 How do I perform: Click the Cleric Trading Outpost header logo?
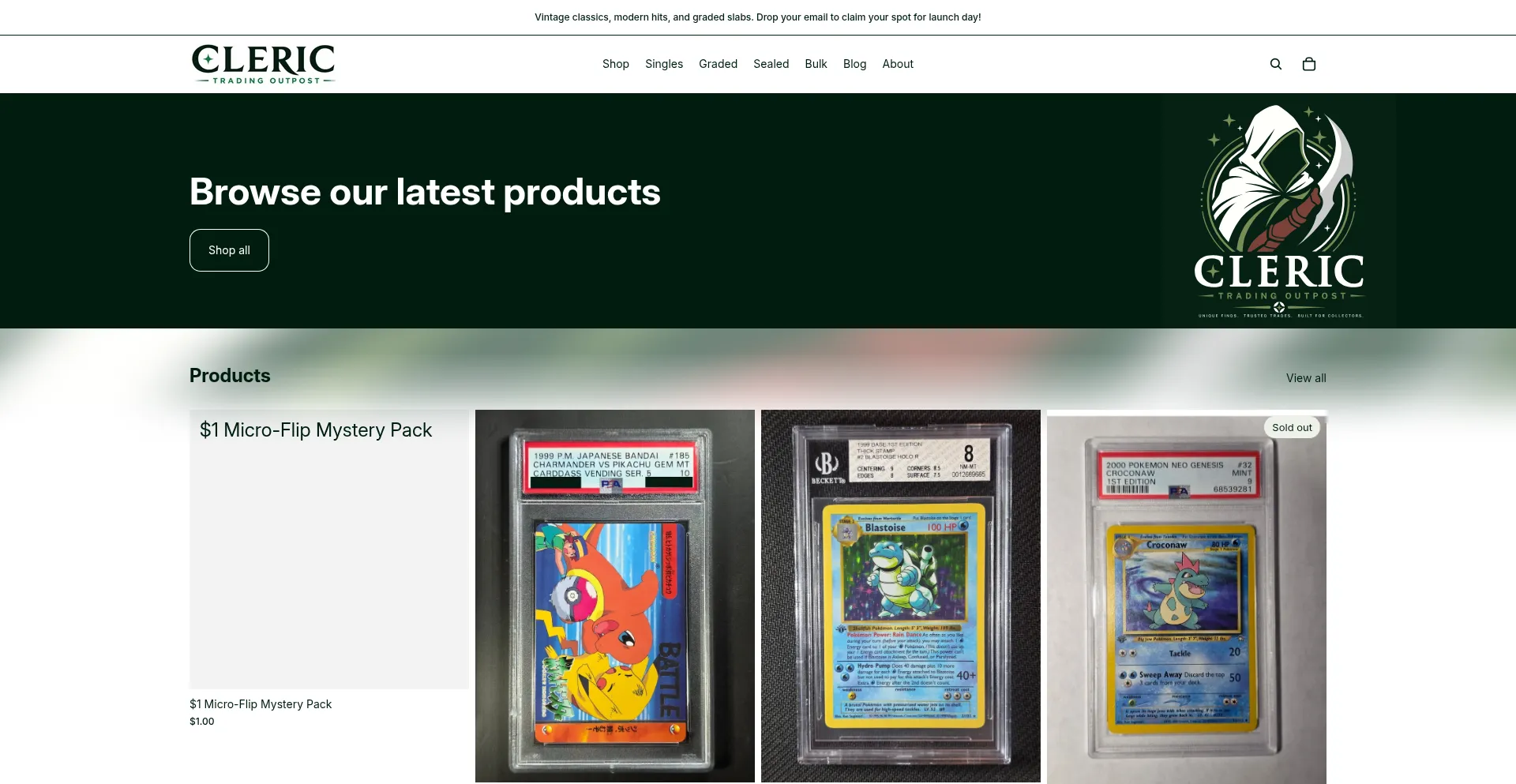[x=264, y=64]
